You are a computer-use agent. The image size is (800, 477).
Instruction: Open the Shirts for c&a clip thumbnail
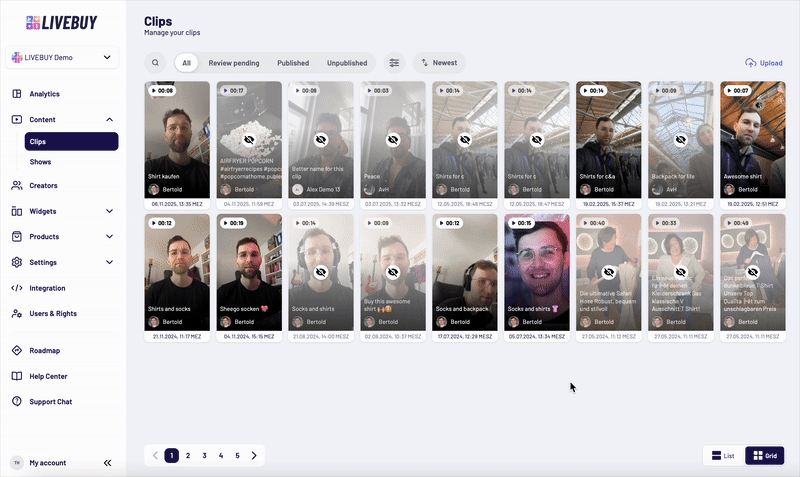point(609,140)
